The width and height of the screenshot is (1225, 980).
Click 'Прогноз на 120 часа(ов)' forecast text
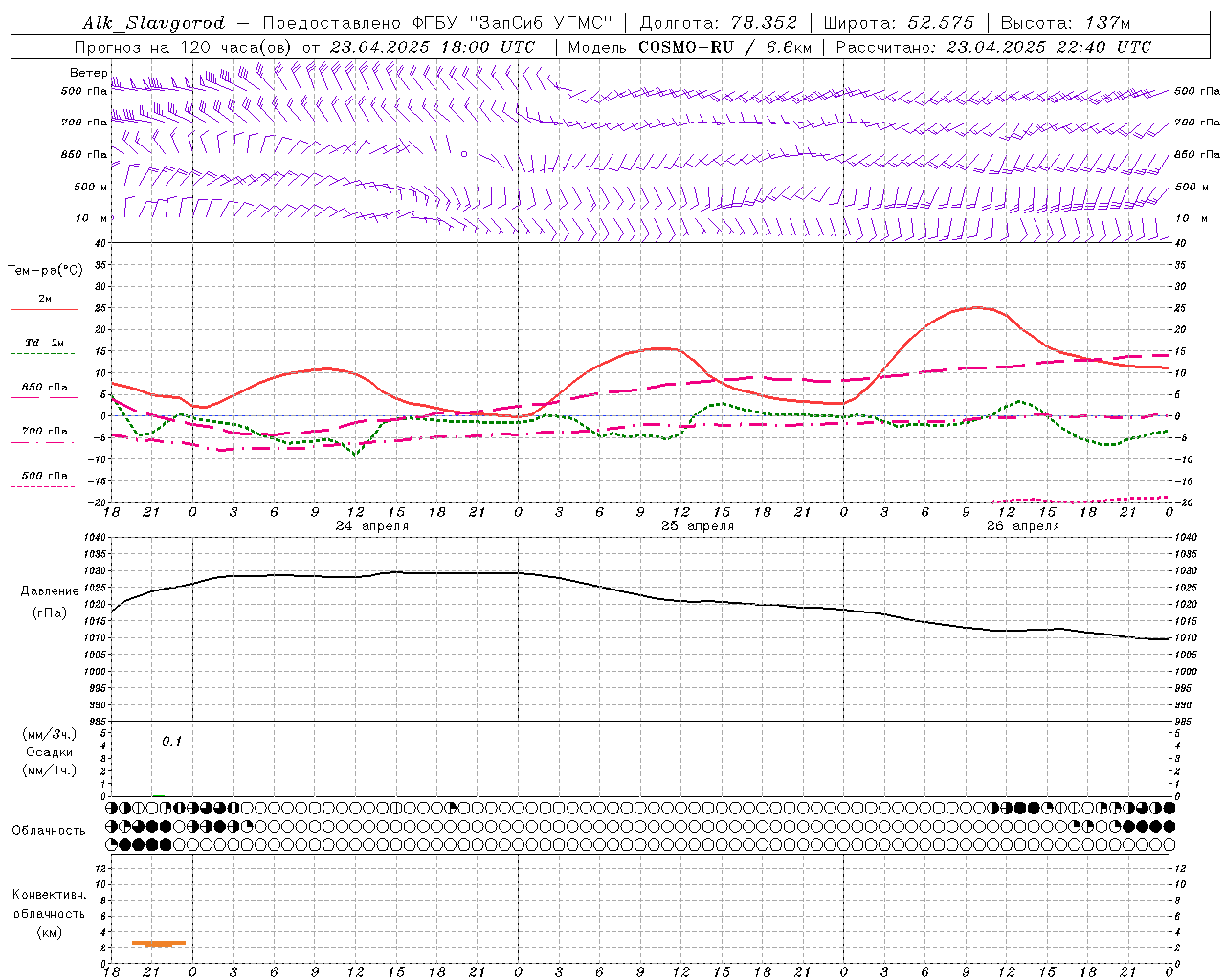click(x=184, y=47)
